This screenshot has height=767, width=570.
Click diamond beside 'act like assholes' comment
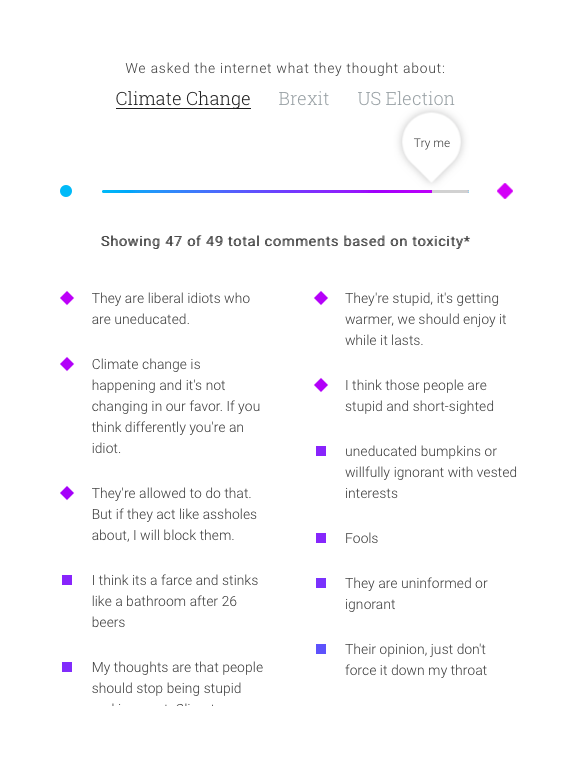tap(67, 493)
